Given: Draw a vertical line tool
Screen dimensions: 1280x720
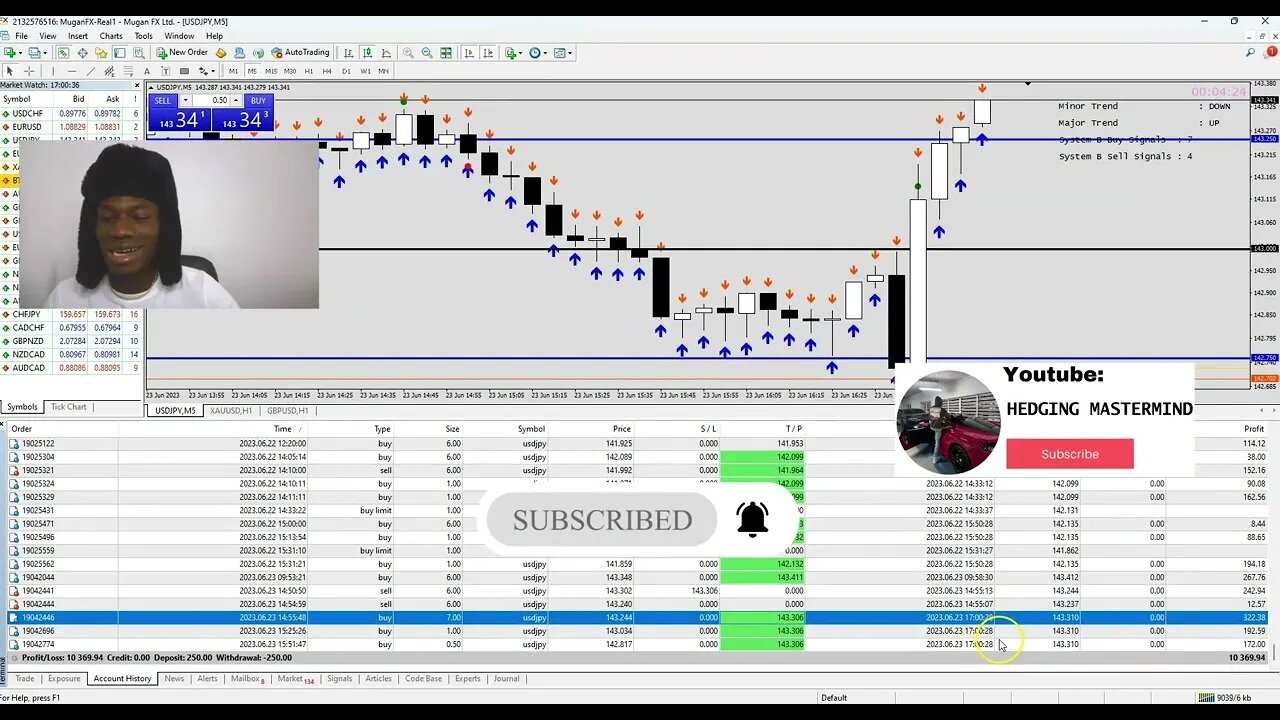Looking at the screenshot, I should tap(53, 71).
